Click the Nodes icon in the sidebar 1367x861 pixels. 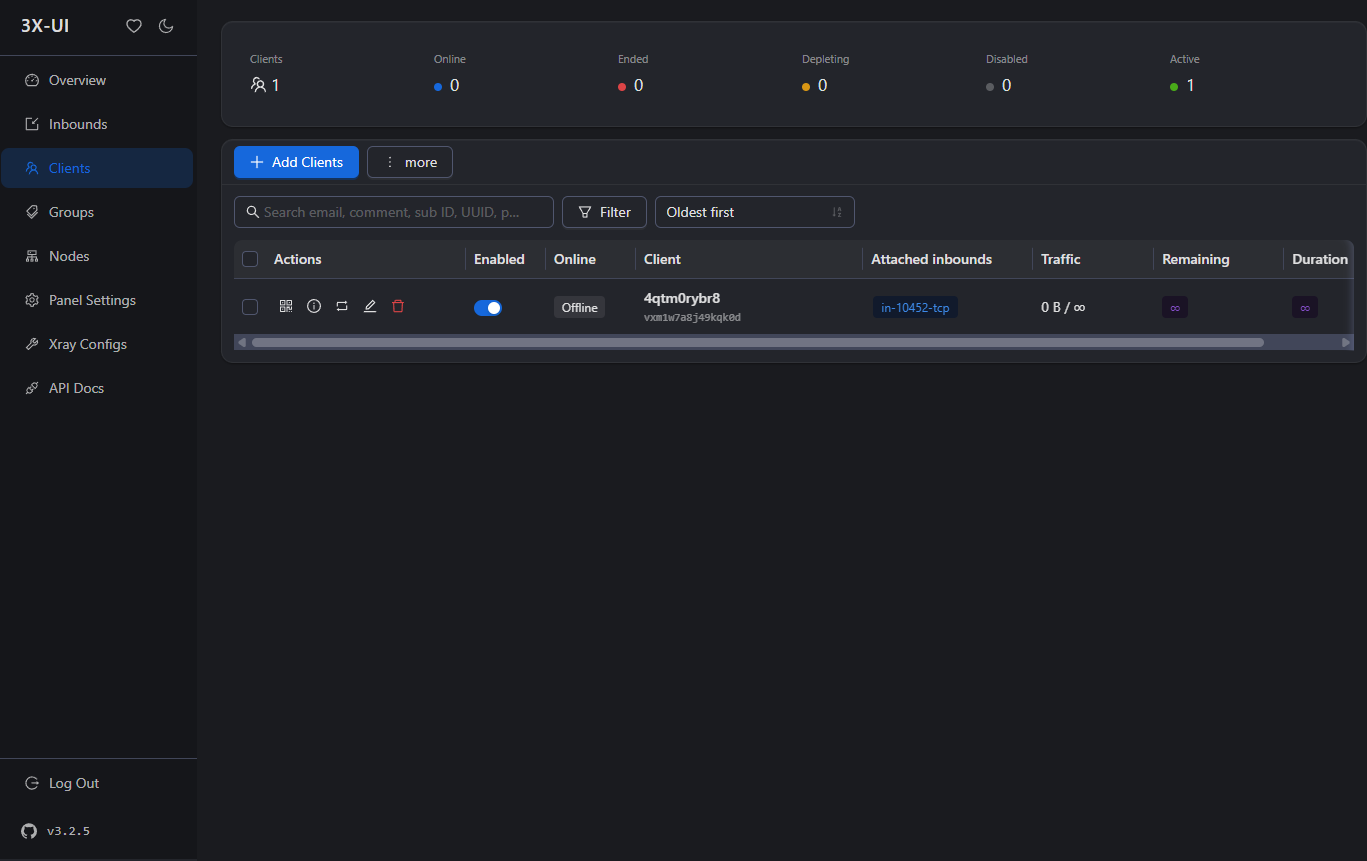coord(32,256)
